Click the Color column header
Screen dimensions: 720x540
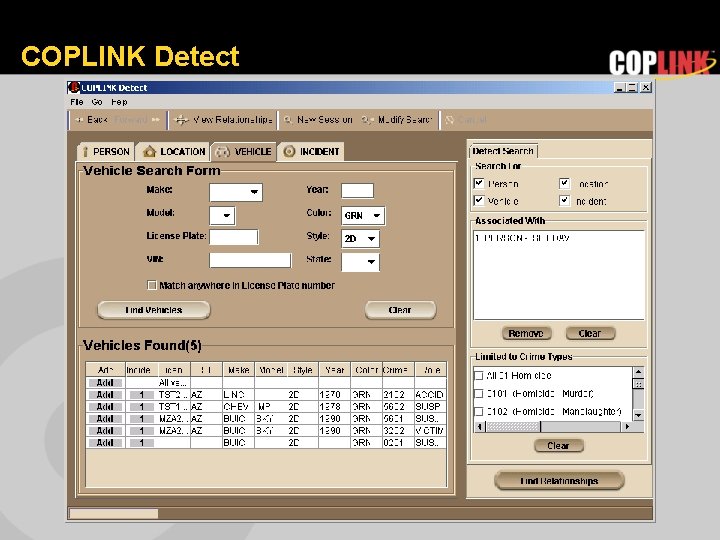coord(366,370)
